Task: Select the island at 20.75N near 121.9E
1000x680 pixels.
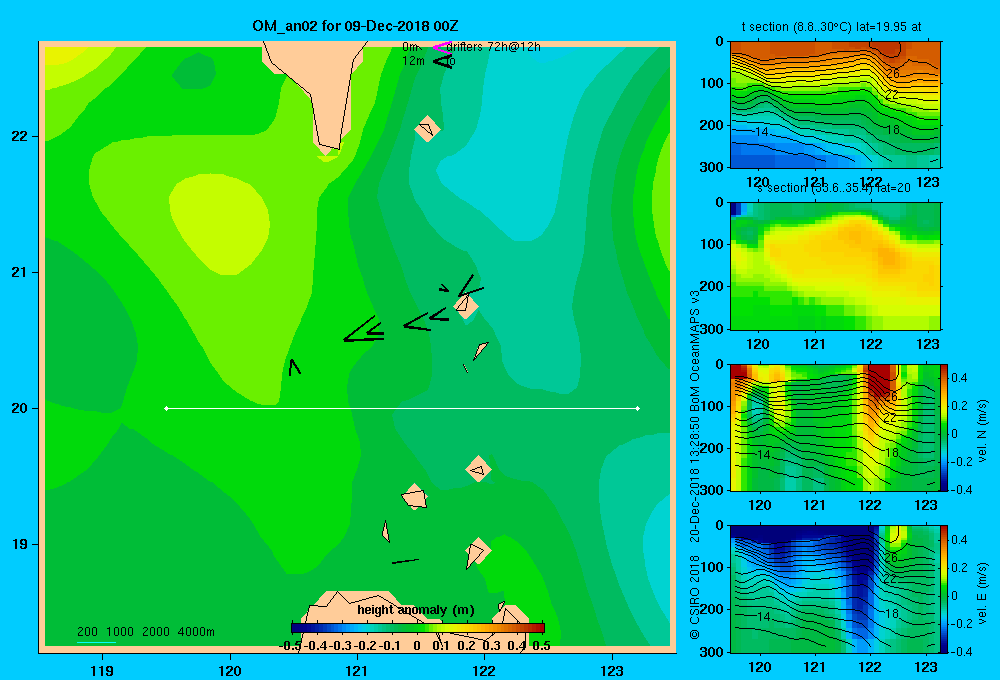Action: coord(466,306)
